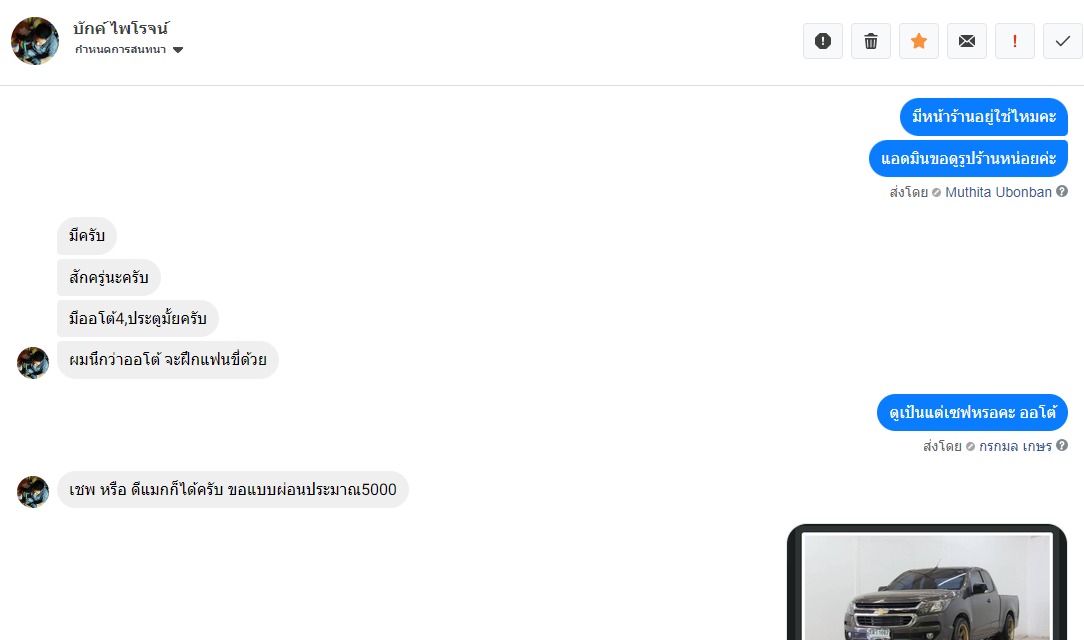The height and width of the screenshot is (640, 1084).
Task: Select the message bubble มีหน้าร้านอยู่ใช่ไหมคะ
Action: pos(984,117)
